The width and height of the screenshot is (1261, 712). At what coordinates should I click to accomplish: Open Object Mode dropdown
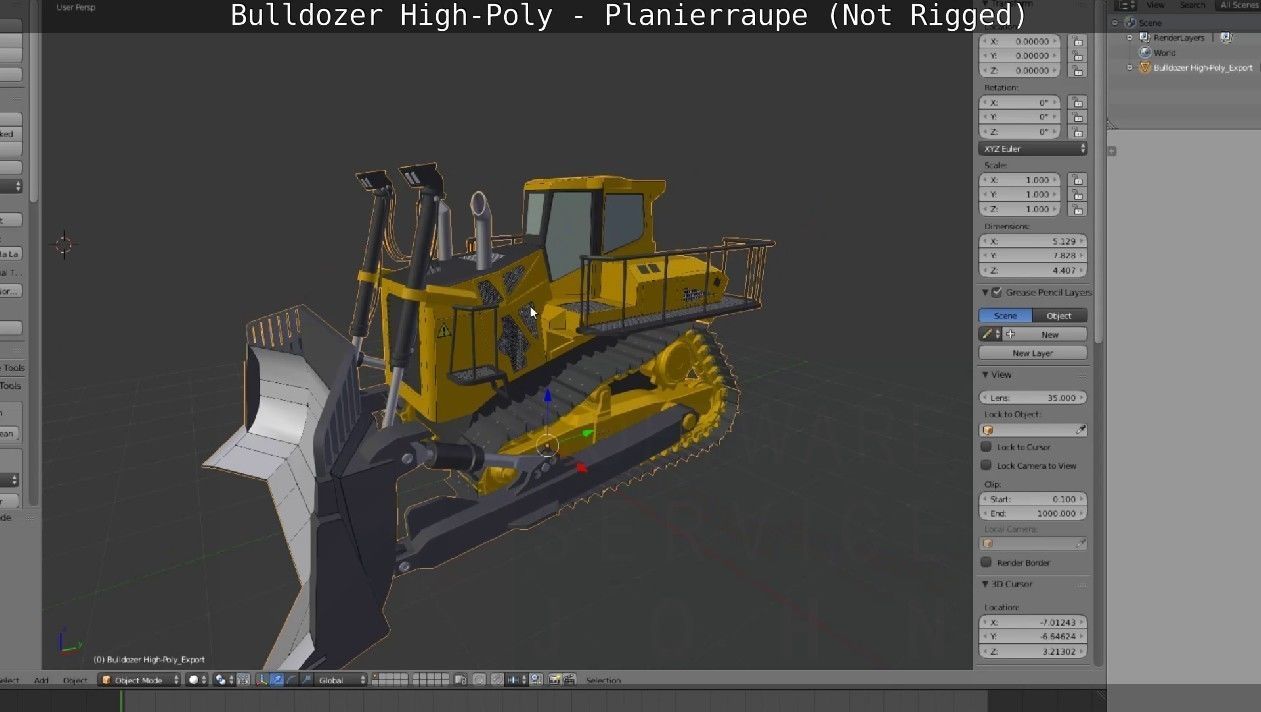pos(140,680)
